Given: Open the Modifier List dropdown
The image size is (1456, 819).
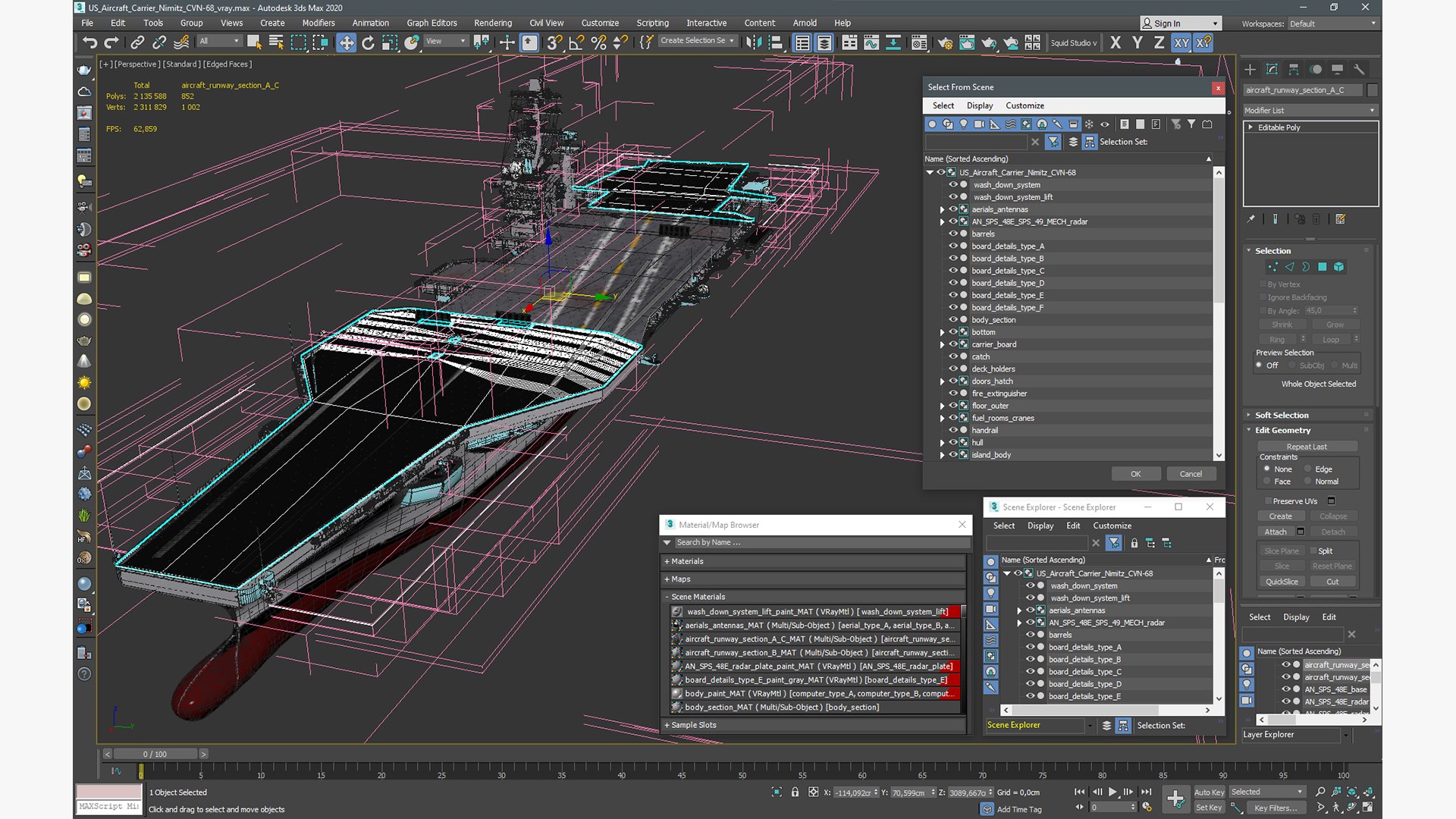Looking at the screenshot, I should [x=1310, y=110].
